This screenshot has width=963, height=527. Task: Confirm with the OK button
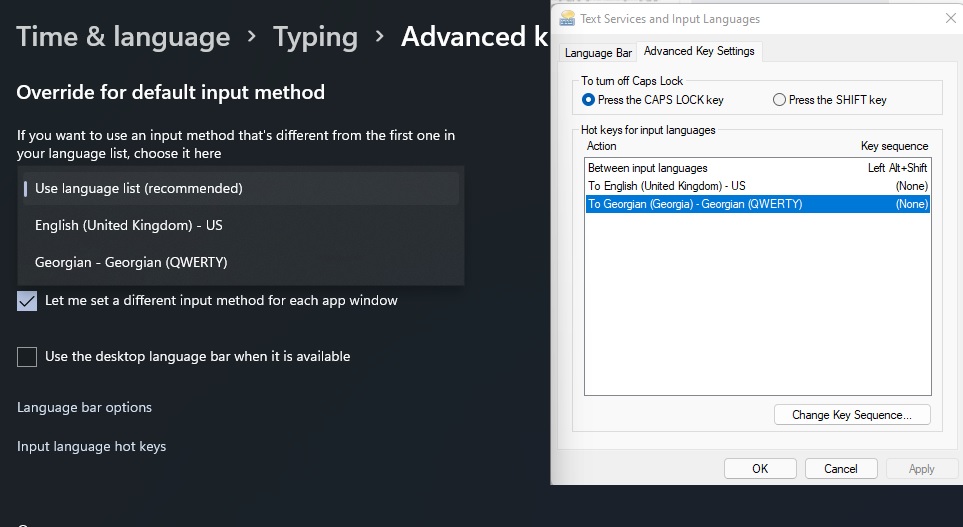pos(760,469)
